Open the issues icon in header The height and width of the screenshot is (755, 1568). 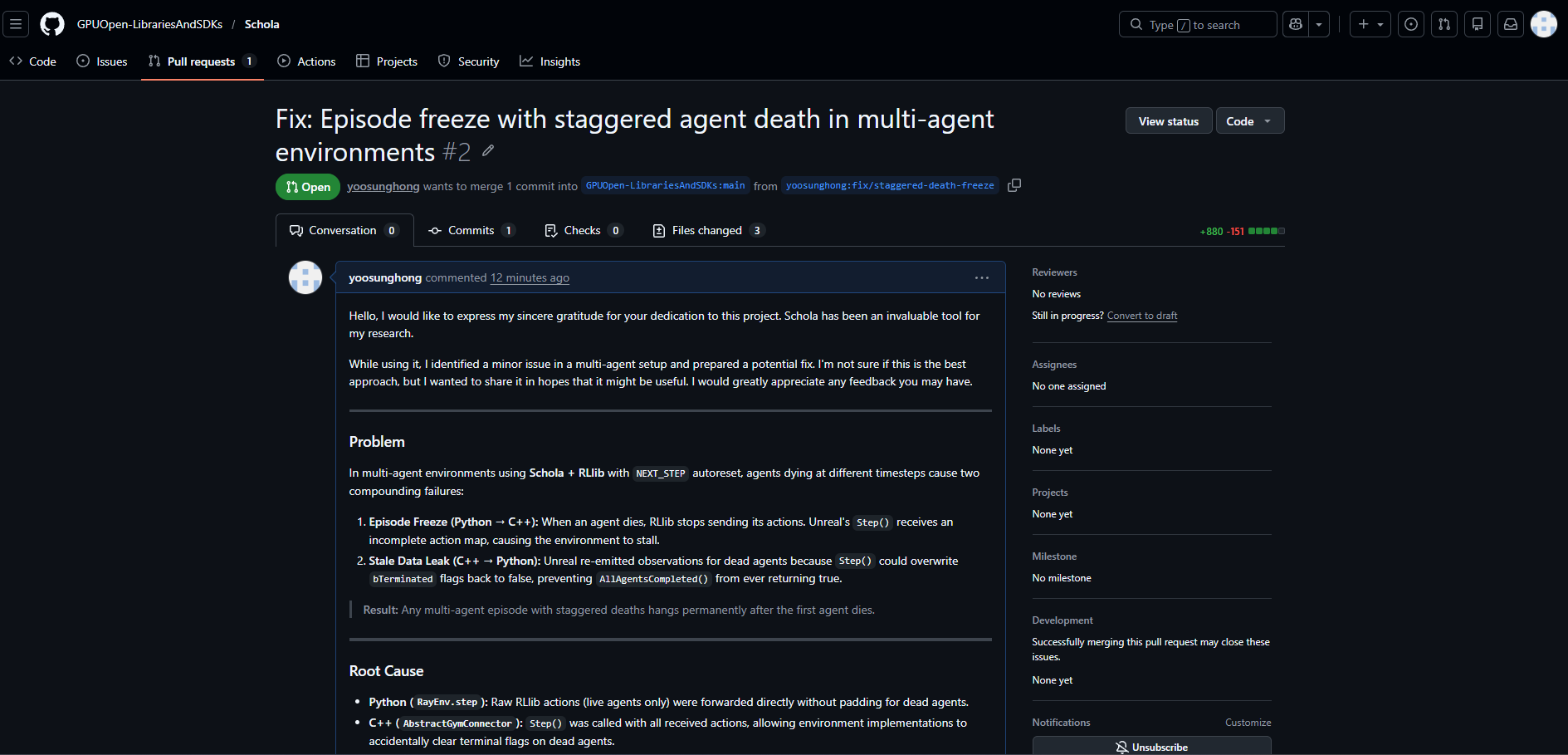pos(1411,24)
